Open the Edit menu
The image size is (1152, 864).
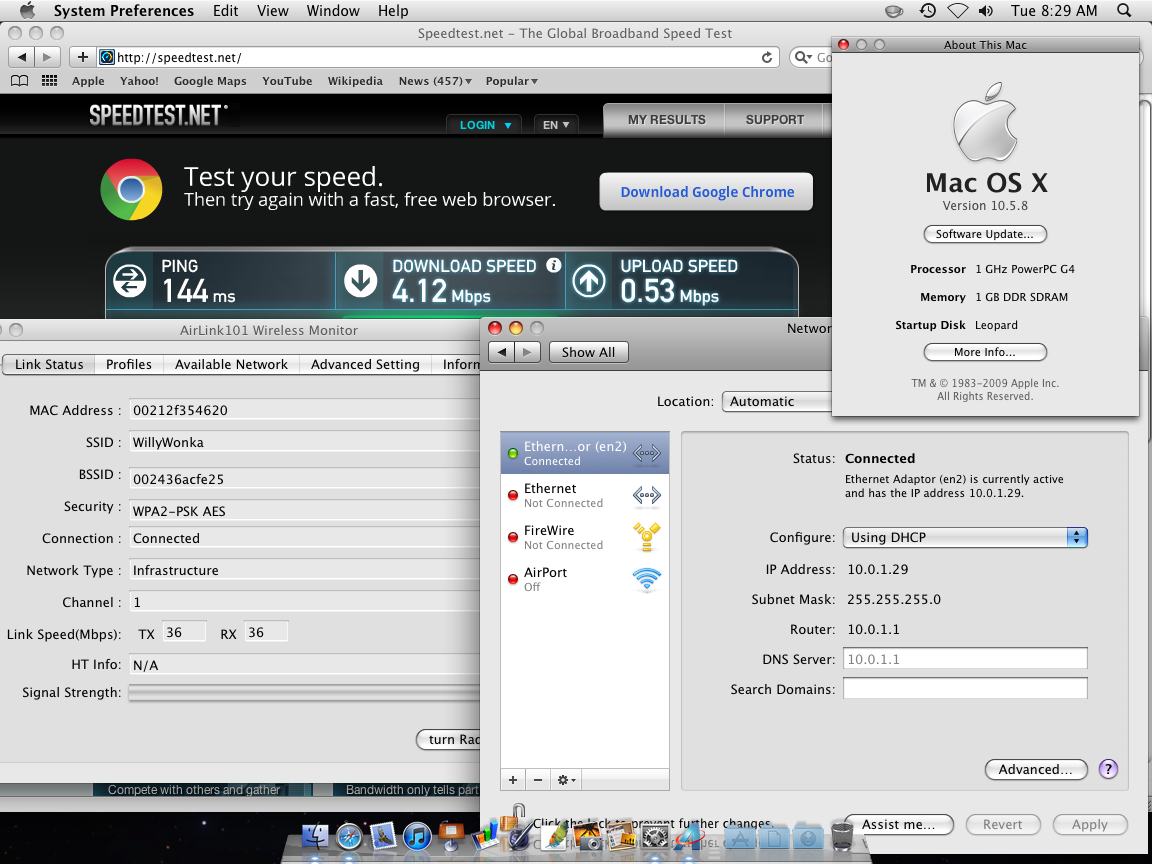click(x=226, y=10)
